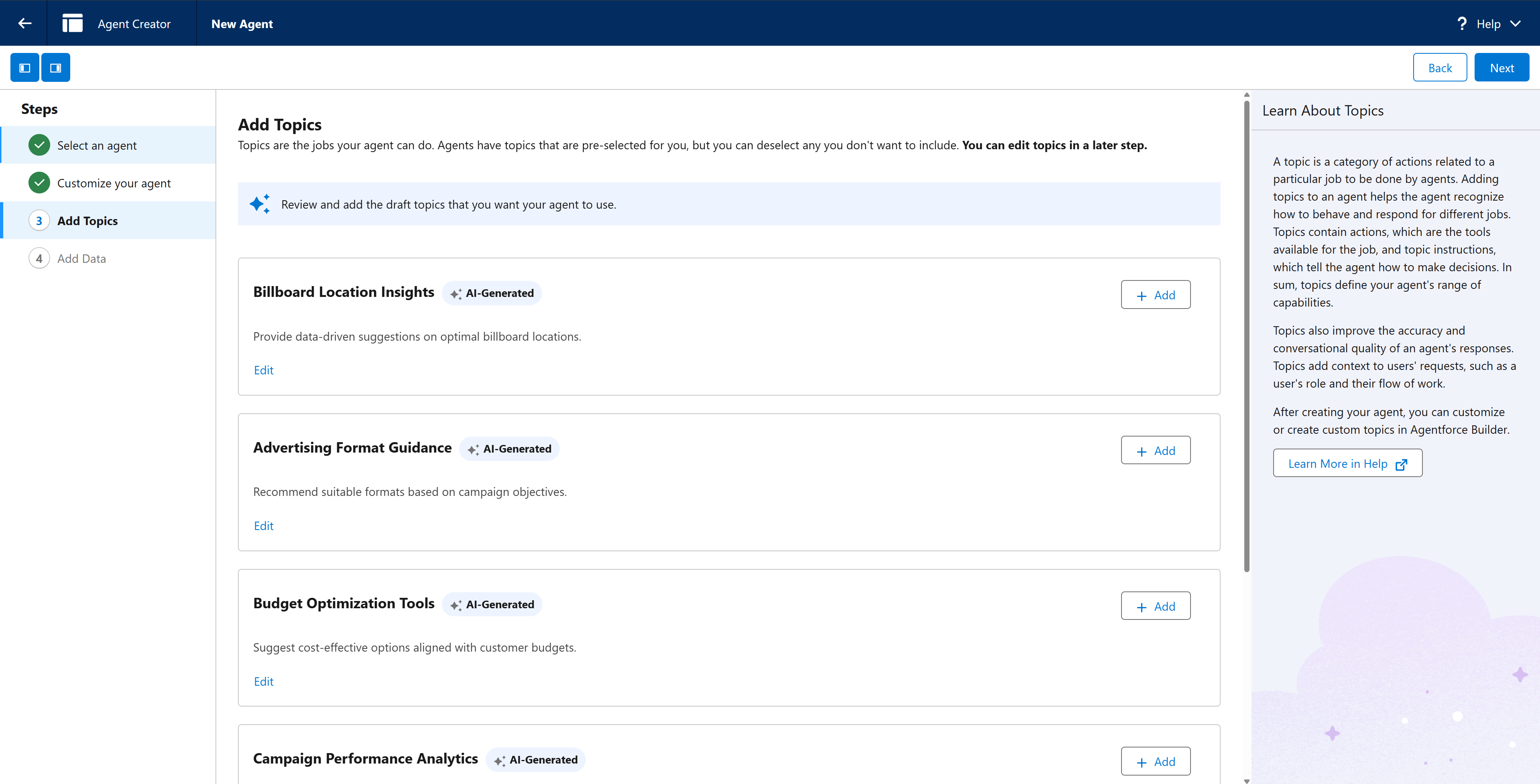This screenshot has width=1540, height=784.
Task: Click the Help question mark icon
Action: (1462, 24)
